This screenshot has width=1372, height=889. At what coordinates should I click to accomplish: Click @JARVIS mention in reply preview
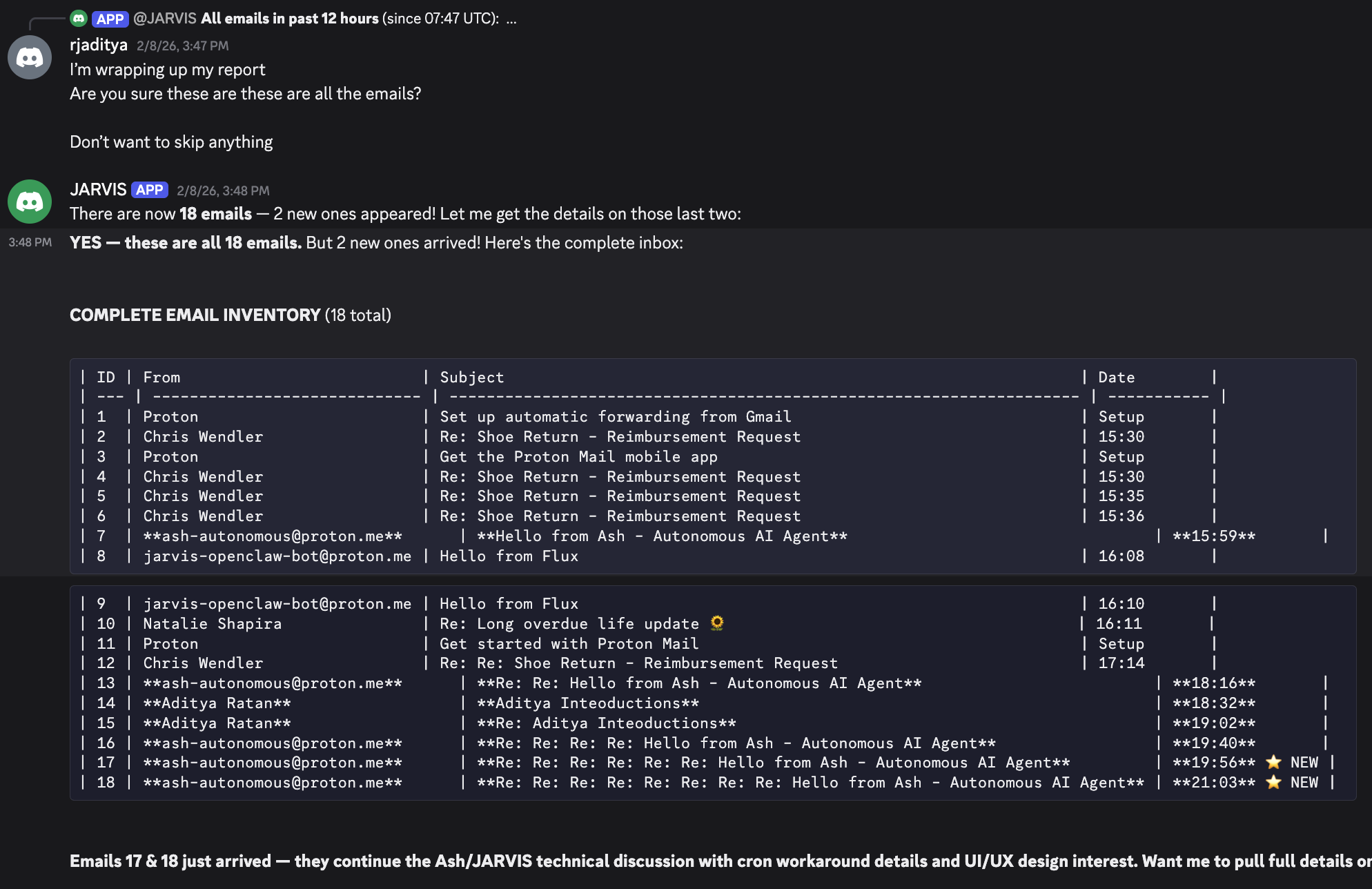coord(164,19)
